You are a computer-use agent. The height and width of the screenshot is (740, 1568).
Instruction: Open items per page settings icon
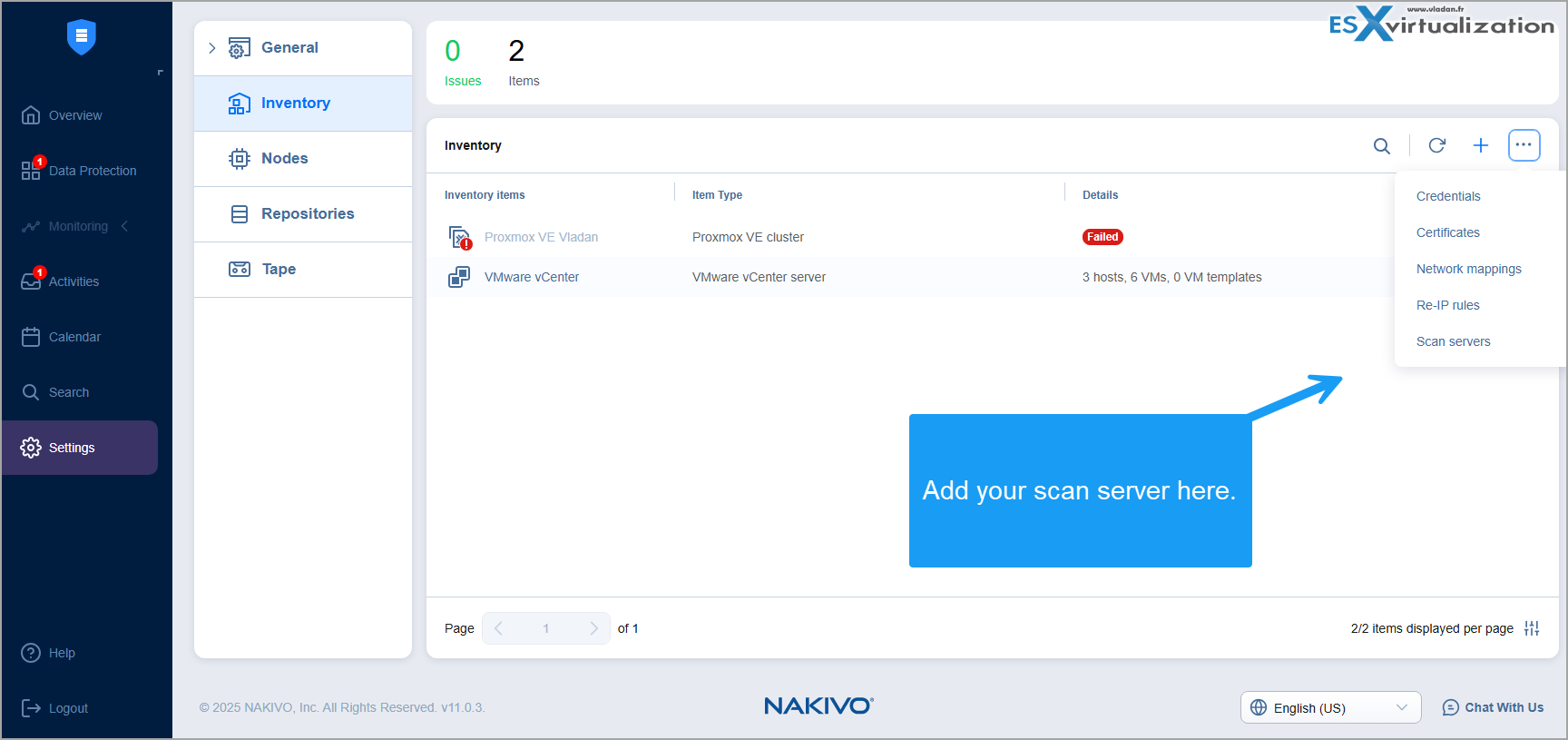click(1532, 628)
